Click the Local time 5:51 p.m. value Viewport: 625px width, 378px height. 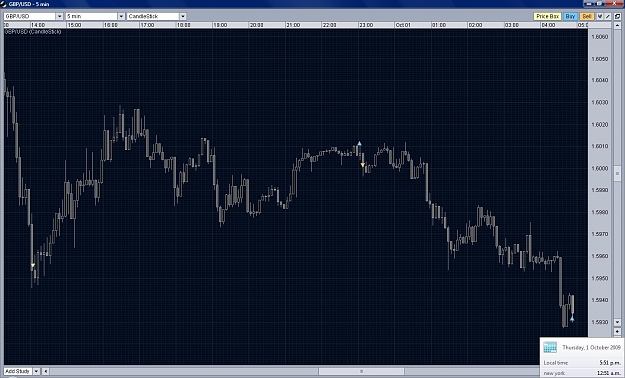610,363
